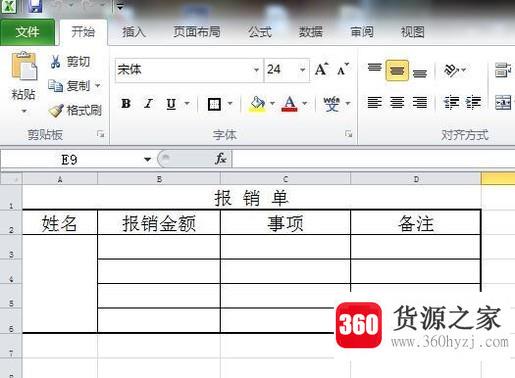Click the Select All corner button
The height and width of the screenshot is (378, 515).
11,179
